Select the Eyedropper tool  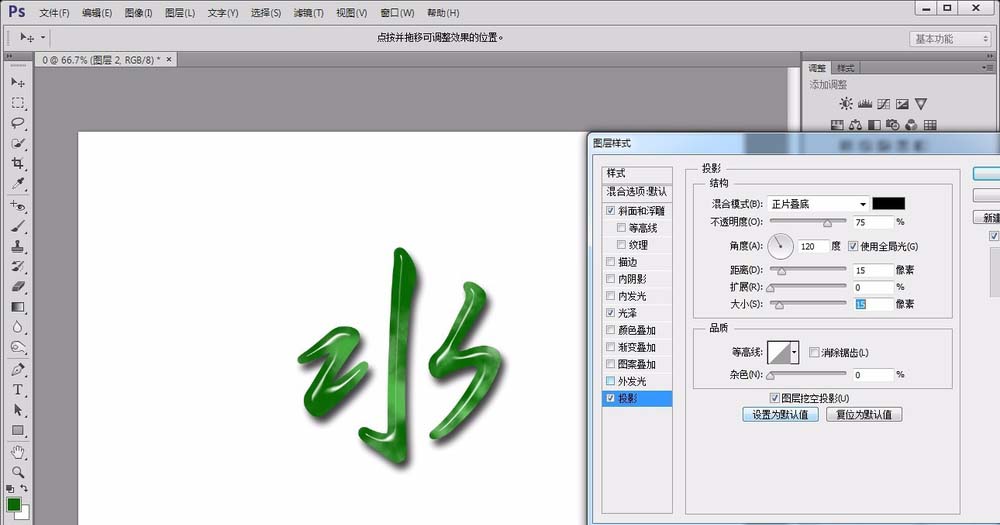tap(18, 184)
